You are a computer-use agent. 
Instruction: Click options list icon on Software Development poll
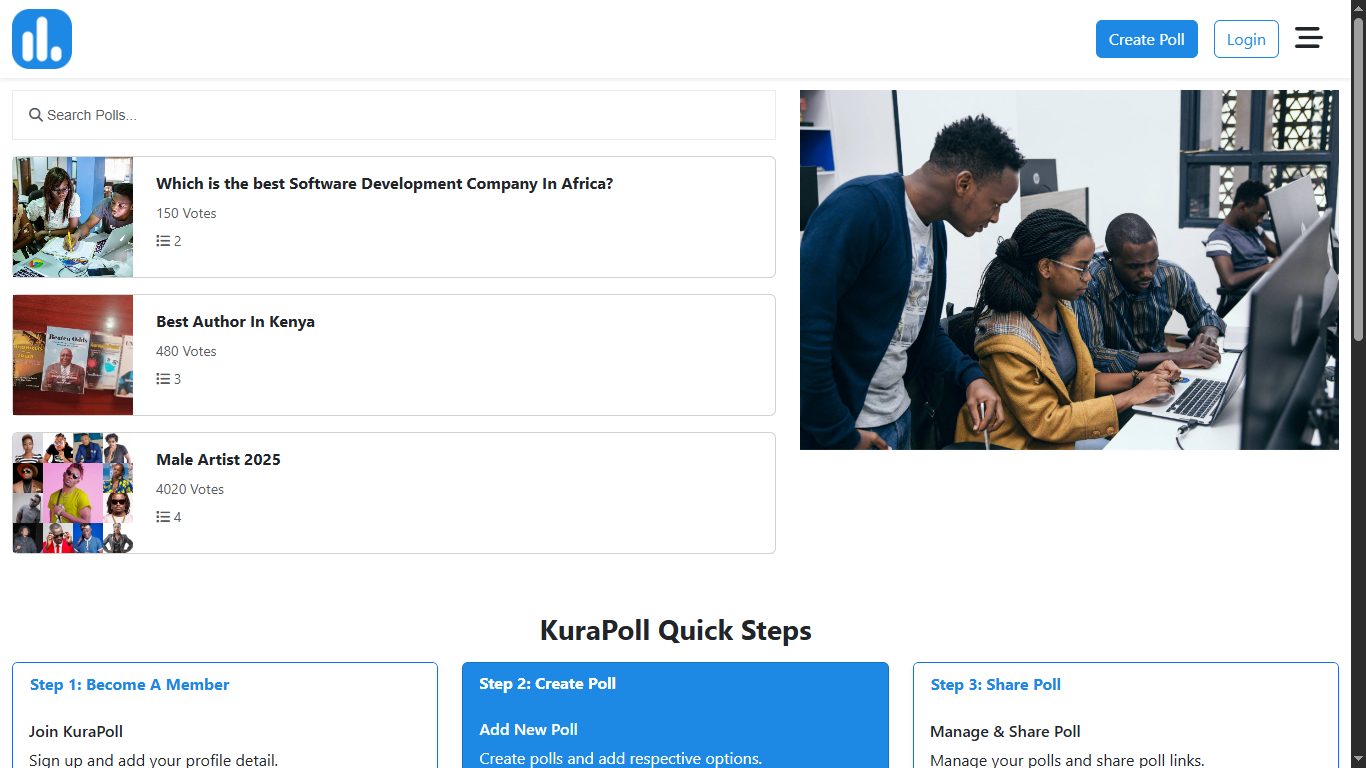163,241
